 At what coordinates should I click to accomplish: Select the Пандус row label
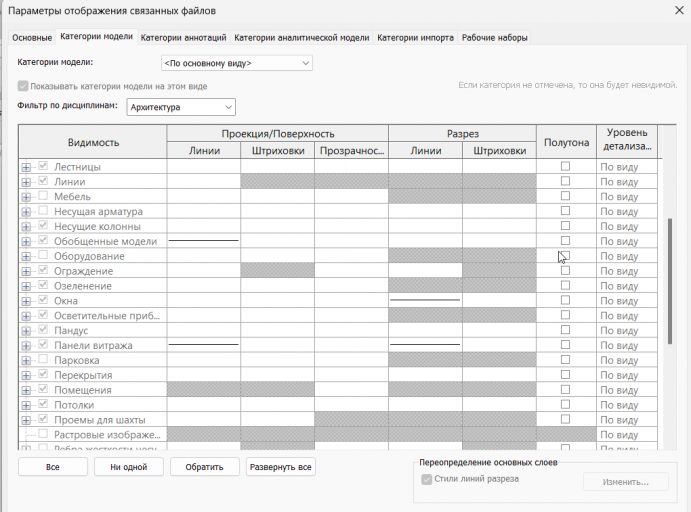[x=71, y=331]
